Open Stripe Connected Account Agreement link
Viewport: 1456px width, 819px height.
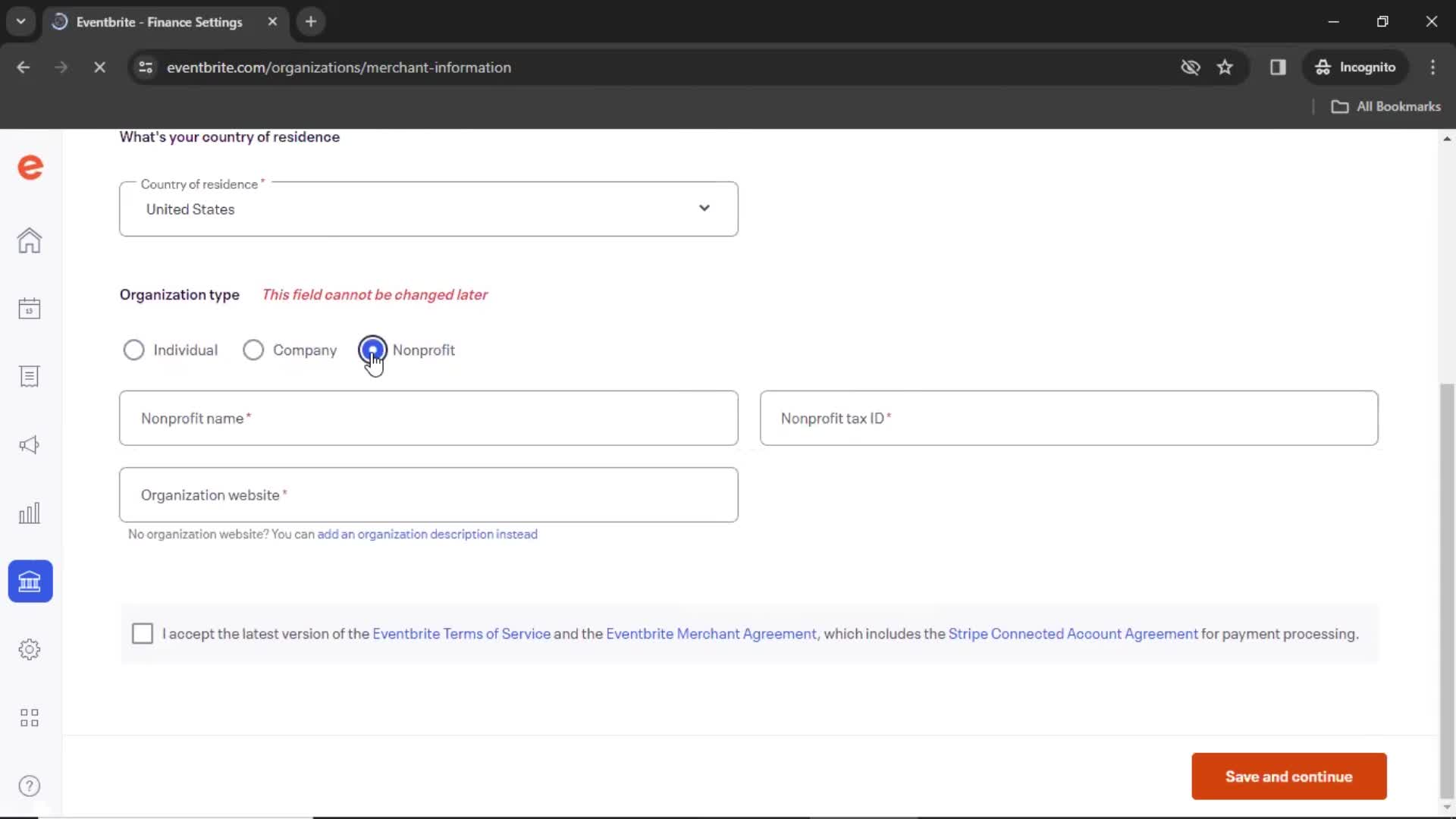click(1073, 634)
